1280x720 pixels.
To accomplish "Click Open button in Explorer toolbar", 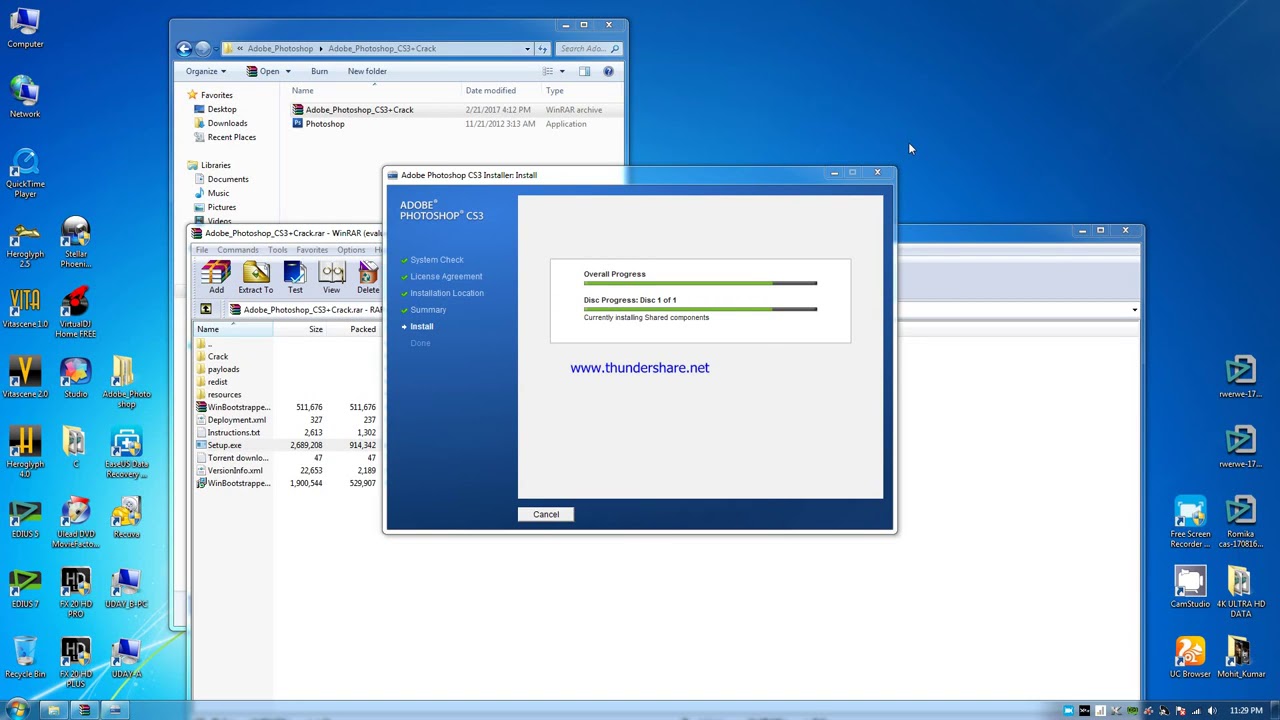I will pyautogui.click(x=263, y=71).
